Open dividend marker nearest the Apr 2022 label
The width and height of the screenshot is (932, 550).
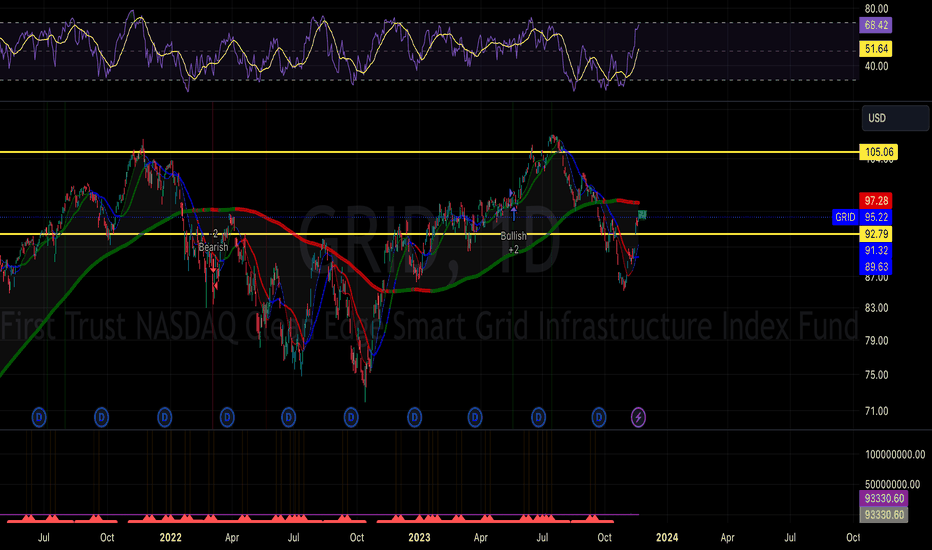point(227,417)
